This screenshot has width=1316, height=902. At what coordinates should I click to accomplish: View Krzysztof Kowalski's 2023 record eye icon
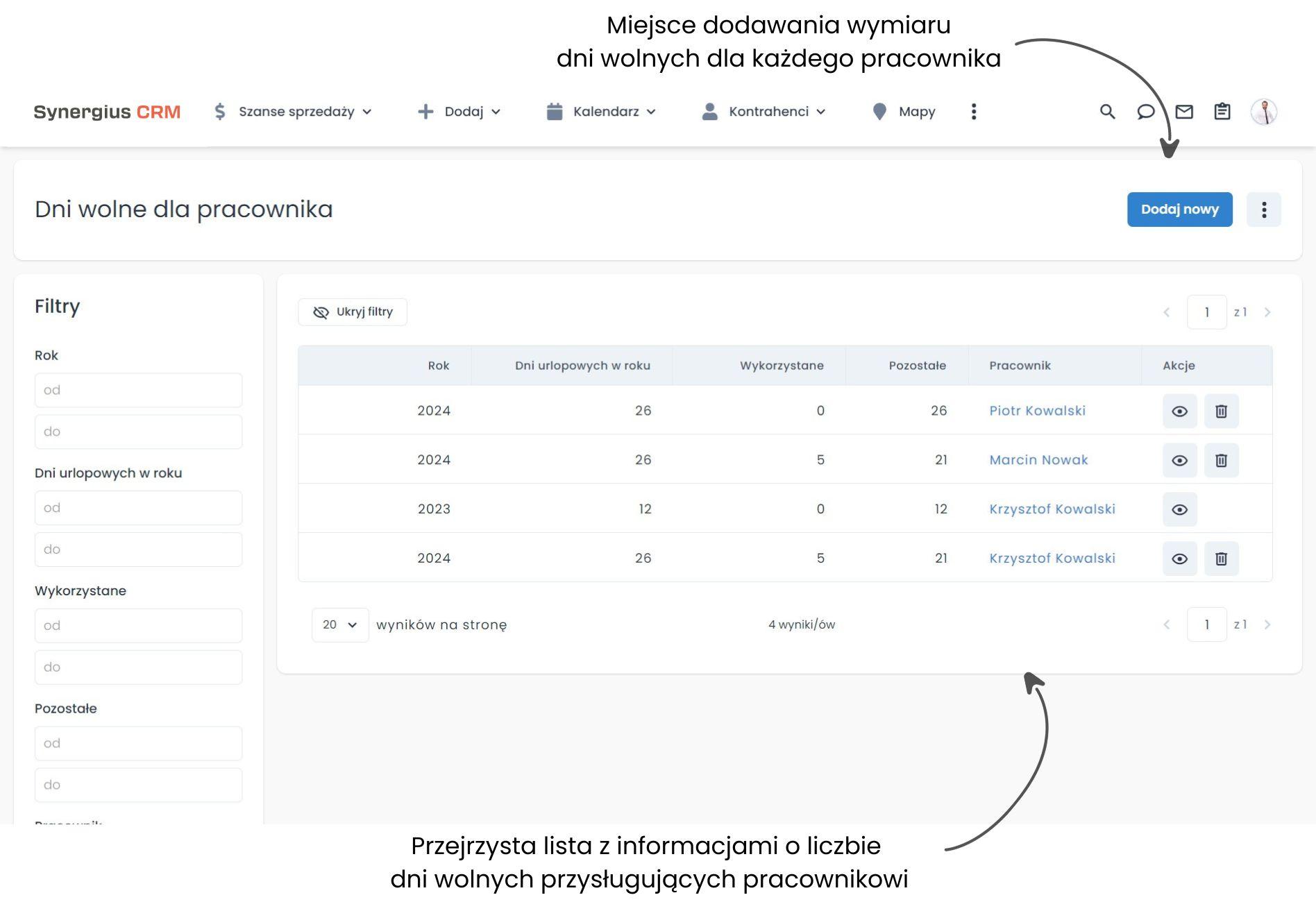1179,510
